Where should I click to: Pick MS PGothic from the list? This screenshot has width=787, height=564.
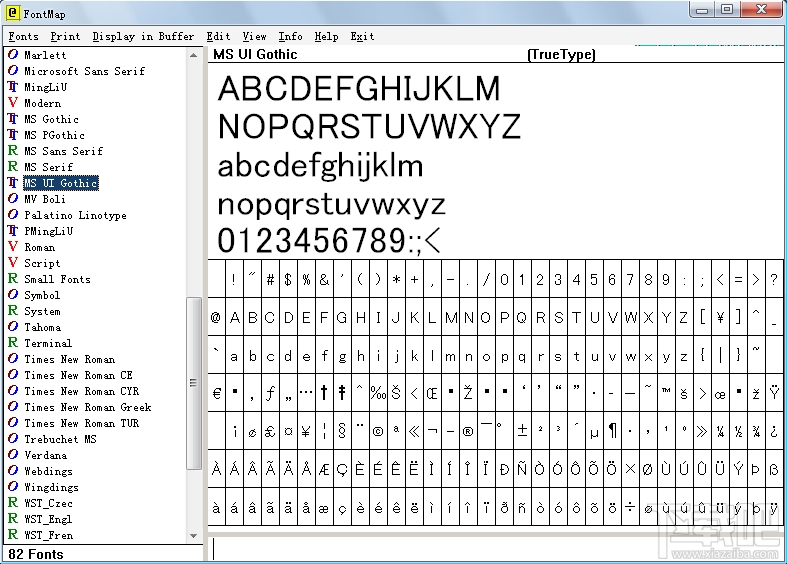click(x=54, y=135)
